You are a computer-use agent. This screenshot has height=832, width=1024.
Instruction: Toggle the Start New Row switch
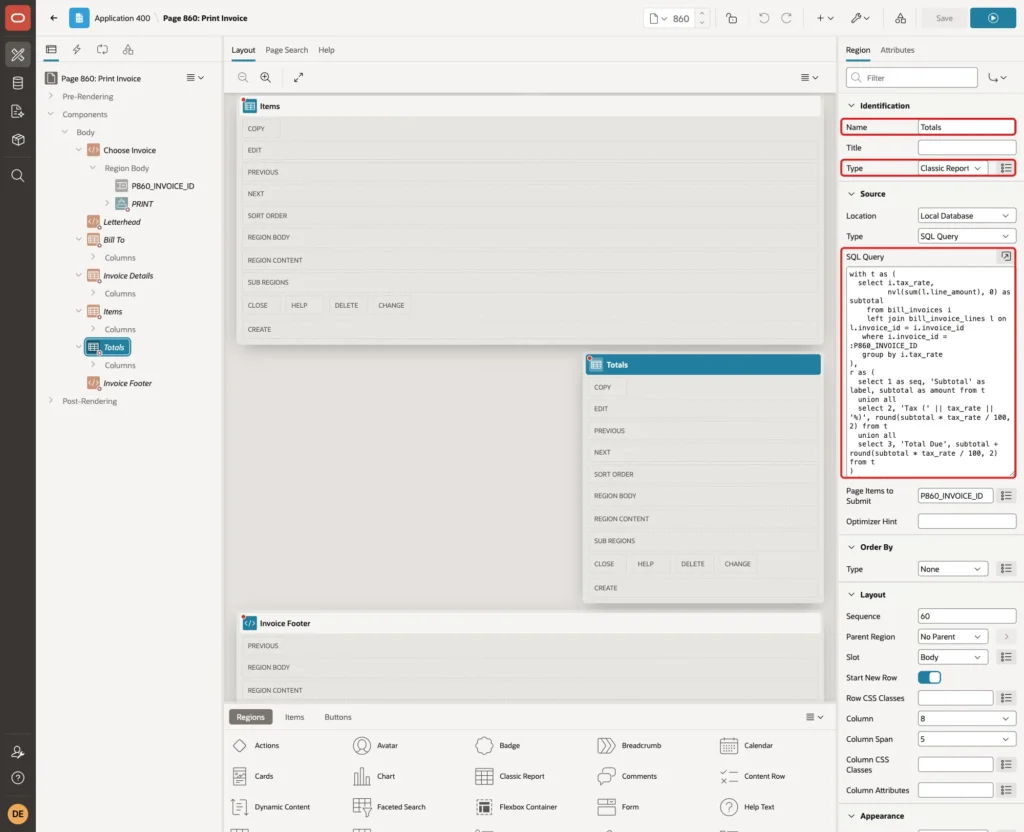[x=929, y=677]
